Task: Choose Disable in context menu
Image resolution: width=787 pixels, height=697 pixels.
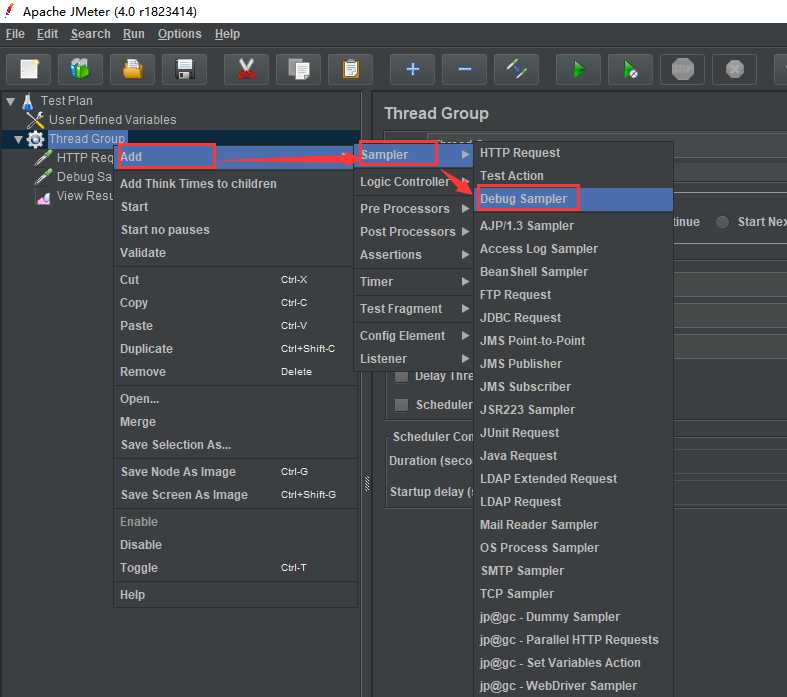Action: [x=235, y=544]
